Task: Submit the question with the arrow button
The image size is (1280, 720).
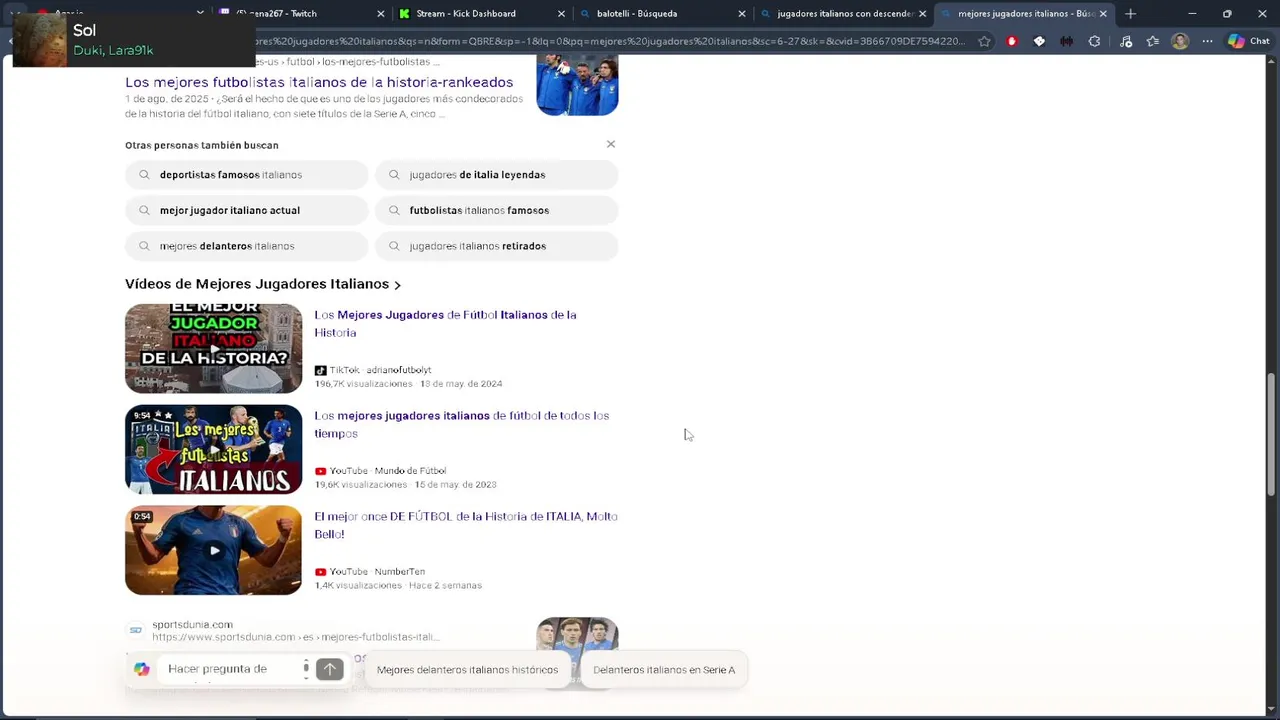Action: click(330, 669)
